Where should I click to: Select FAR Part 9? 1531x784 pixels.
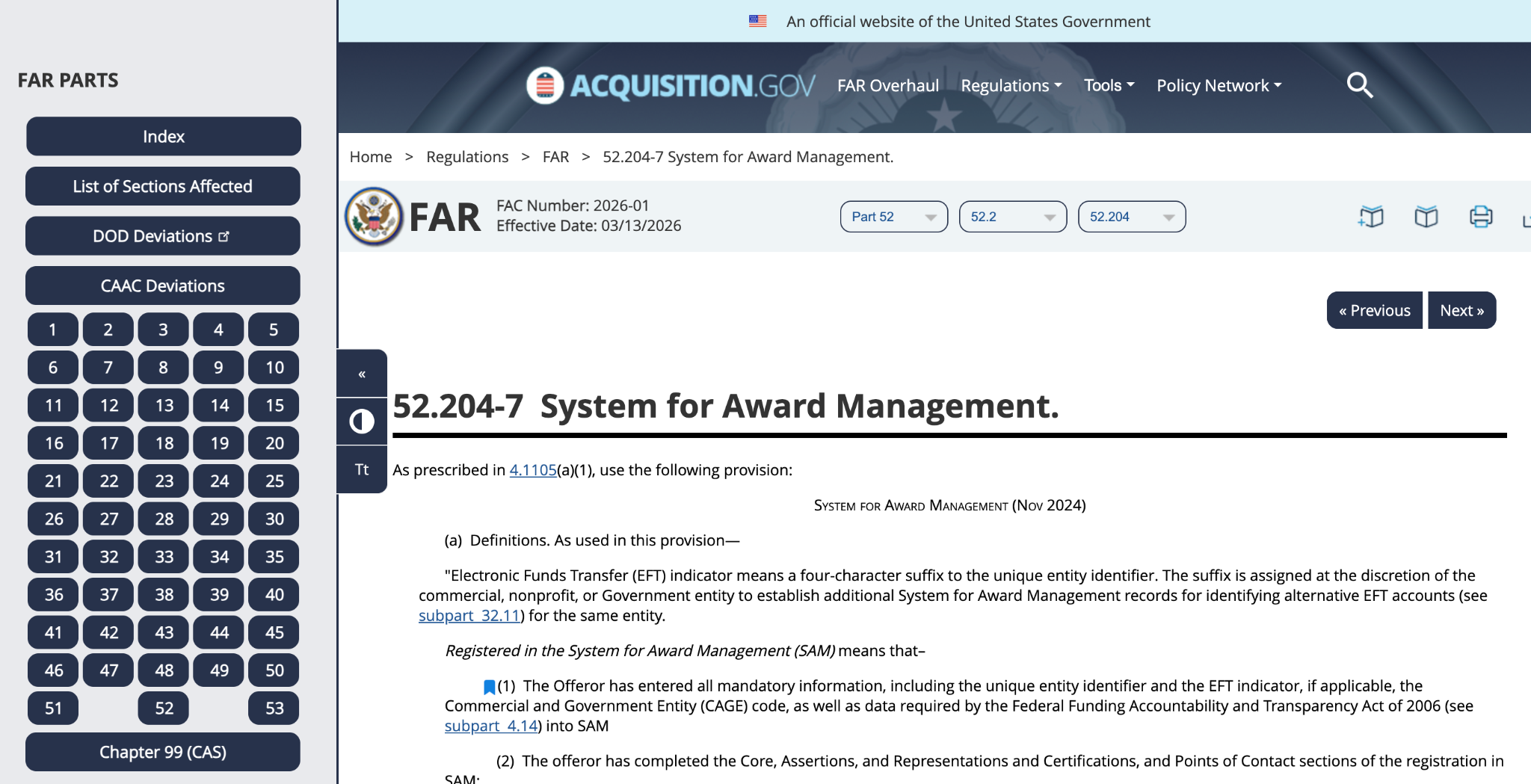[218, 368]
